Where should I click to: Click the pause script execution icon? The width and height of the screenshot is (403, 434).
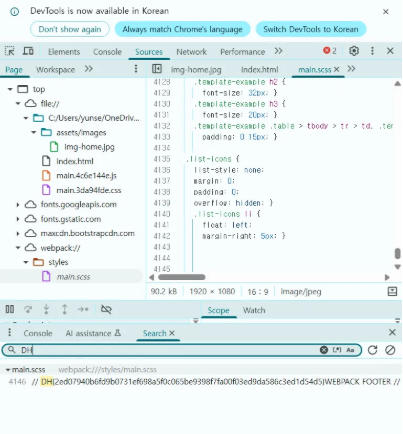[x=10, y=309]
